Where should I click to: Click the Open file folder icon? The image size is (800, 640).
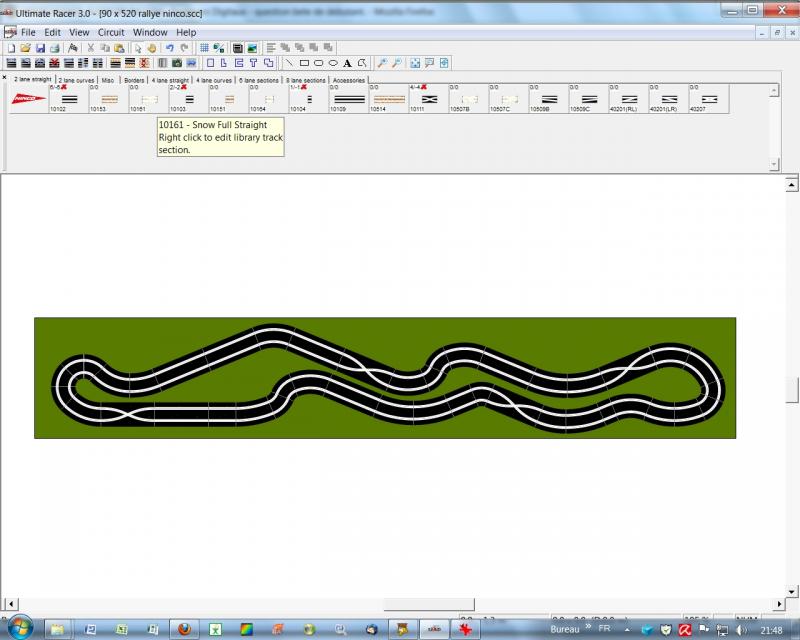(x=25, y=48)
